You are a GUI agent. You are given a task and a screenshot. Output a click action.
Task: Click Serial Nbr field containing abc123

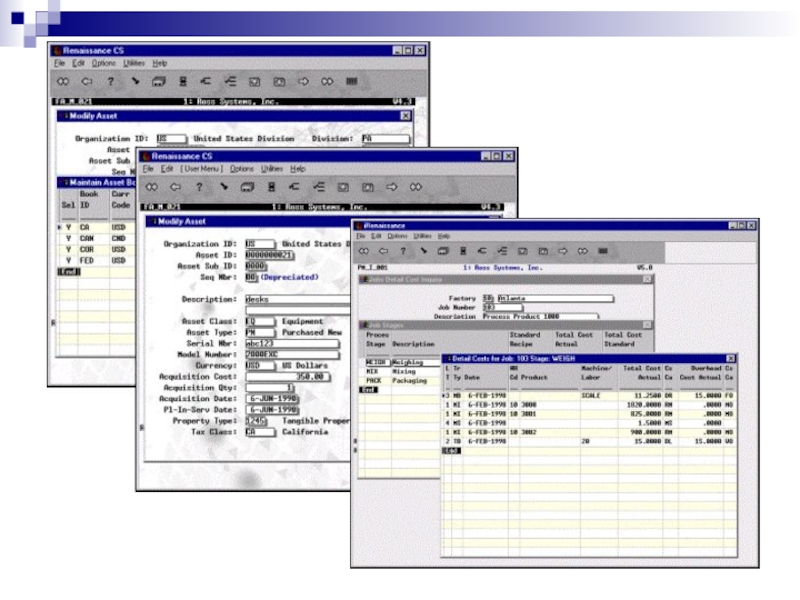point(292,344)
